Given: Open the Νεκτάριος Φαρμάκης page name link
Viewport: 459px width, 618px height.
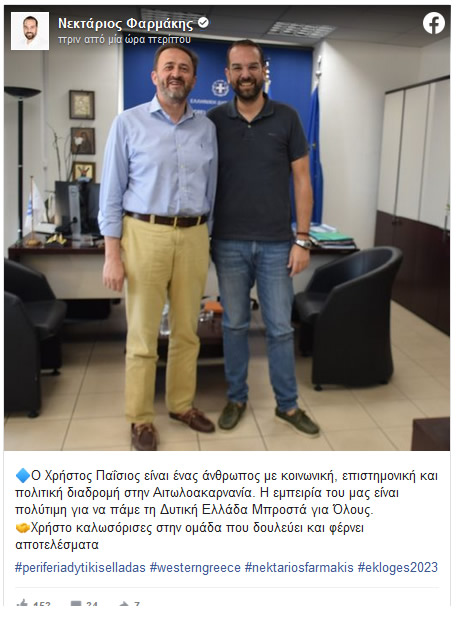Looking at the screenshot, I should [x=126, y=24].
